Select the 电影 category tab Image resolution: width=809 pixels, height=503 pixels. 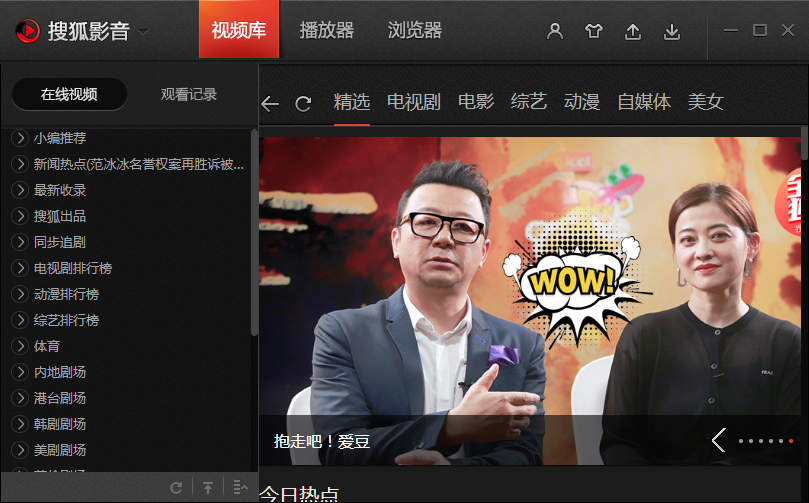(476, 102)
